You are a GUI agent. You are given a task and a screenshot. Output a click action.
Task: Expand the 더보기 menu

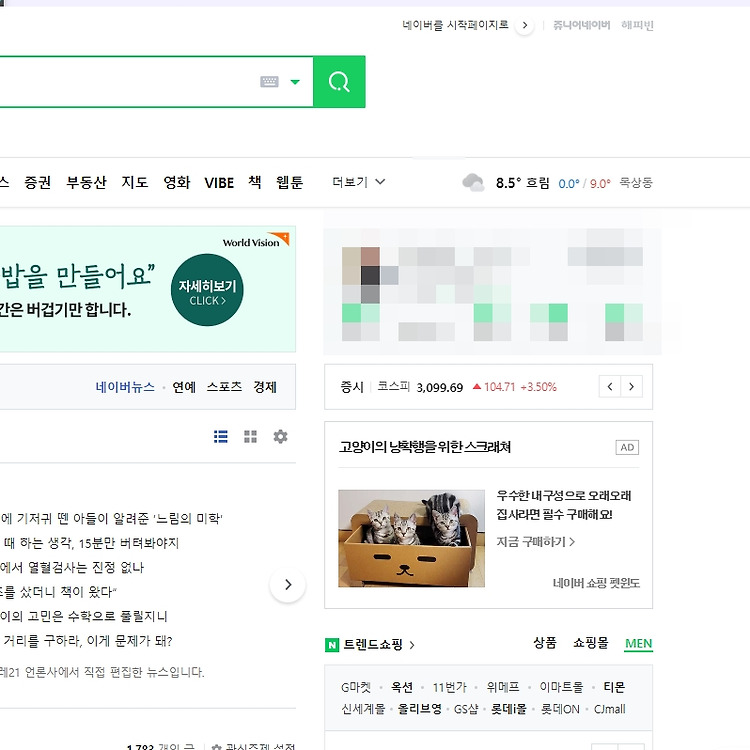359,182
